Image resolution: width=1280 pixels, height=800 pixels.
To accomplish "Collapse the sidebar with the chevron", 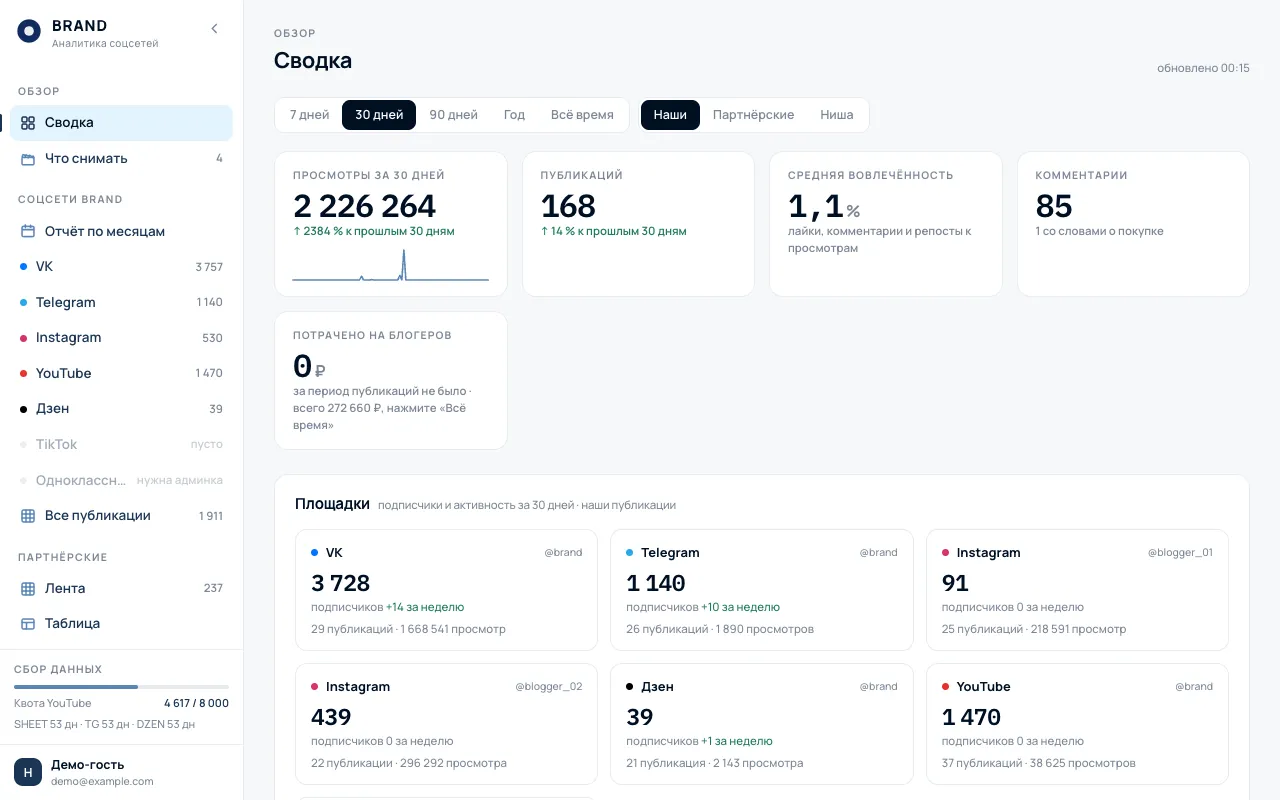I will (214, 29).
